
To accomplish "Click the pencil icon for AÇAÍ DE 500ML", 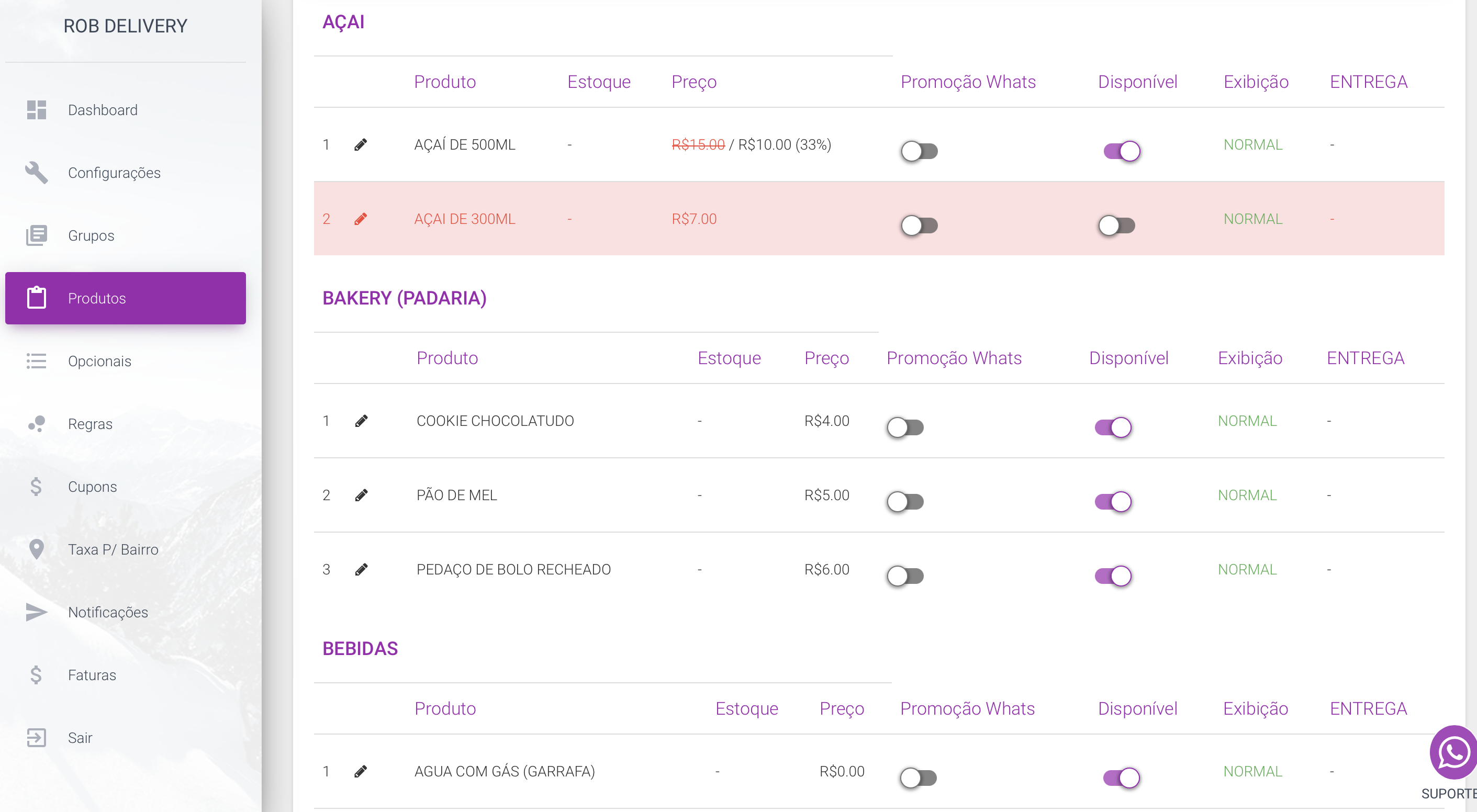I will (361, 145).
